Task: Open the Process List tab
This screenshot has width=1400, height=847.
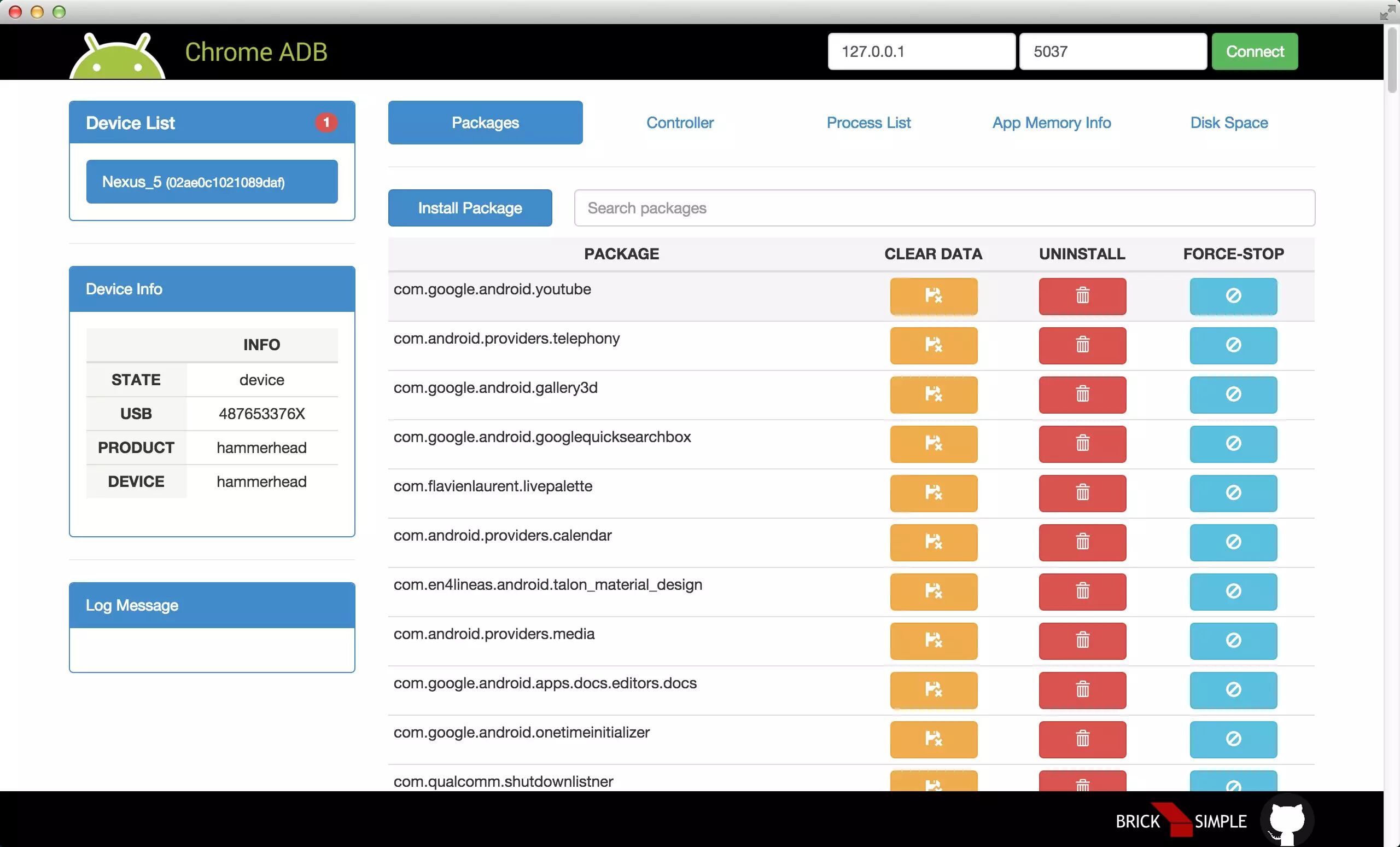Action: [x=867, y=123]
